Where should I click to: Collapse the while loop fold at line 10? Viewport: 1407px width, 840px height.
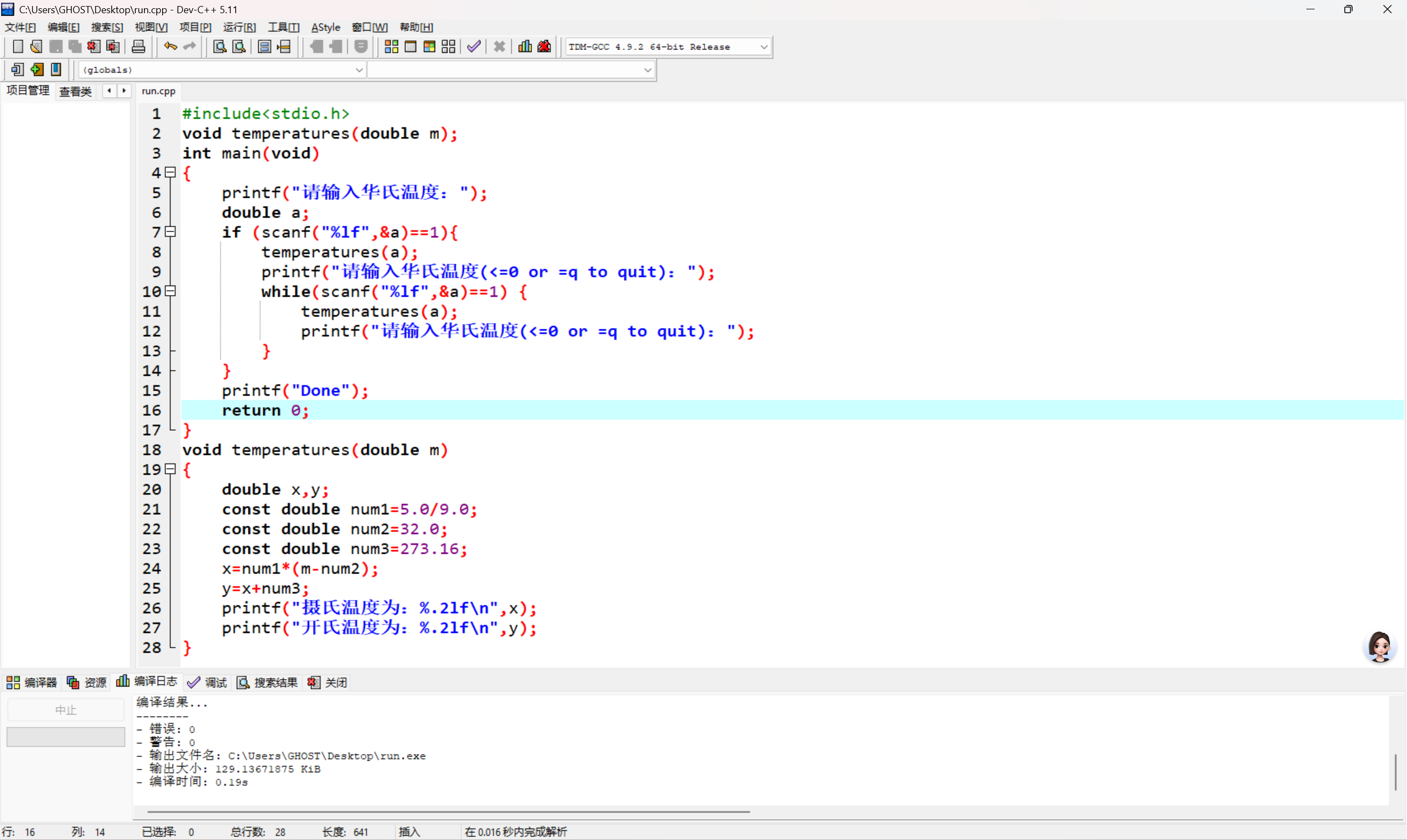pyautogui.click(x=170, y=291)
